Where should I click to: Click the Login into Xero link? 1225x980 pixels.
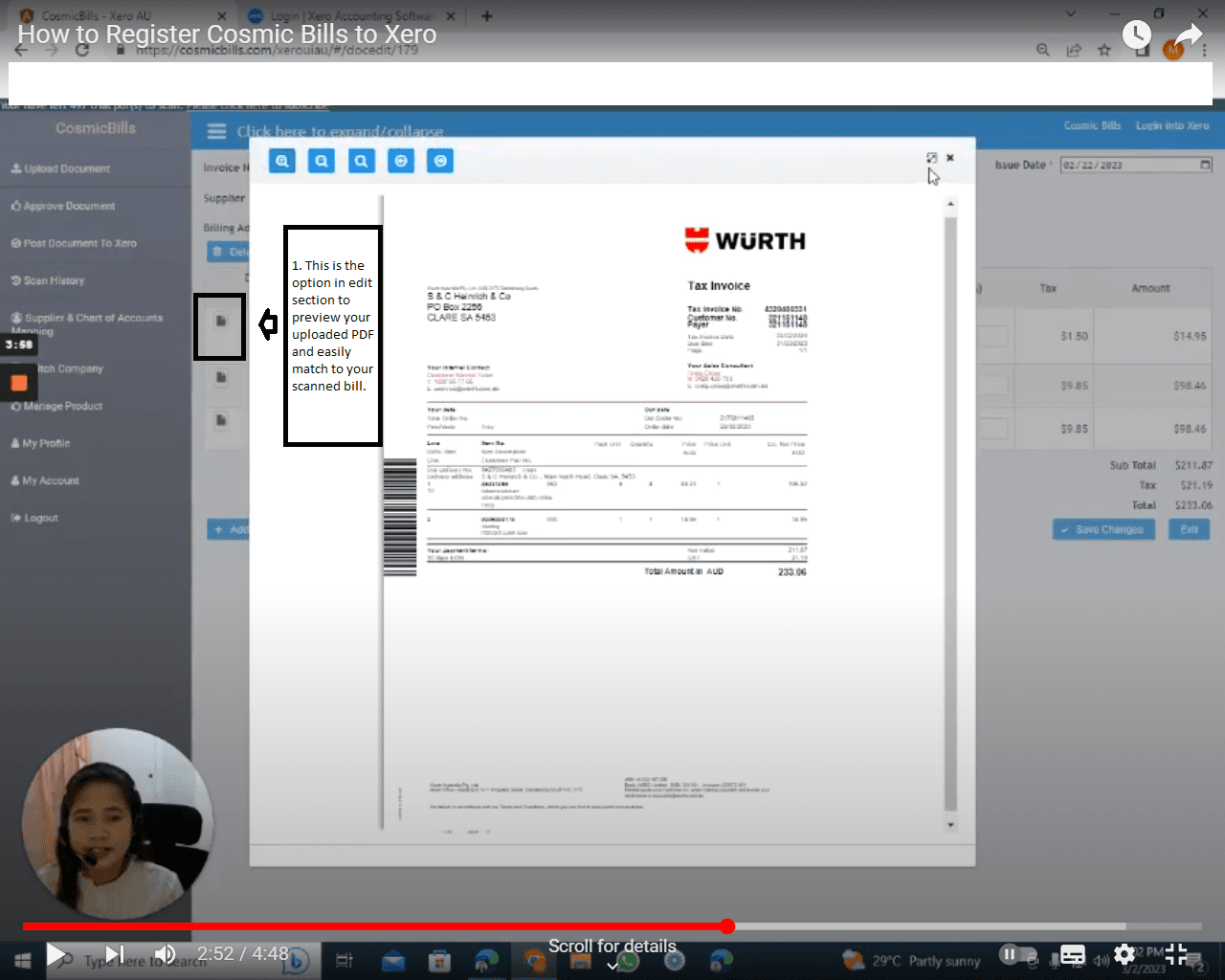click(x=1172, y=125)
